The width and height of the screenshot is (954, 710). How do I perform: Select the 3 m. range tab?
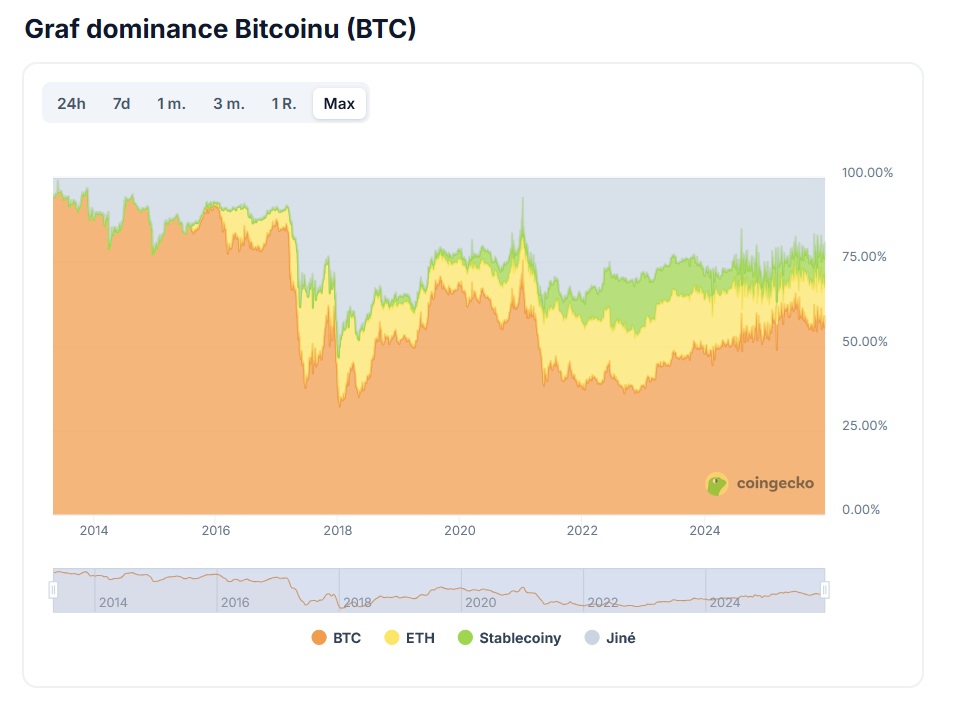[x=228, y=103]
